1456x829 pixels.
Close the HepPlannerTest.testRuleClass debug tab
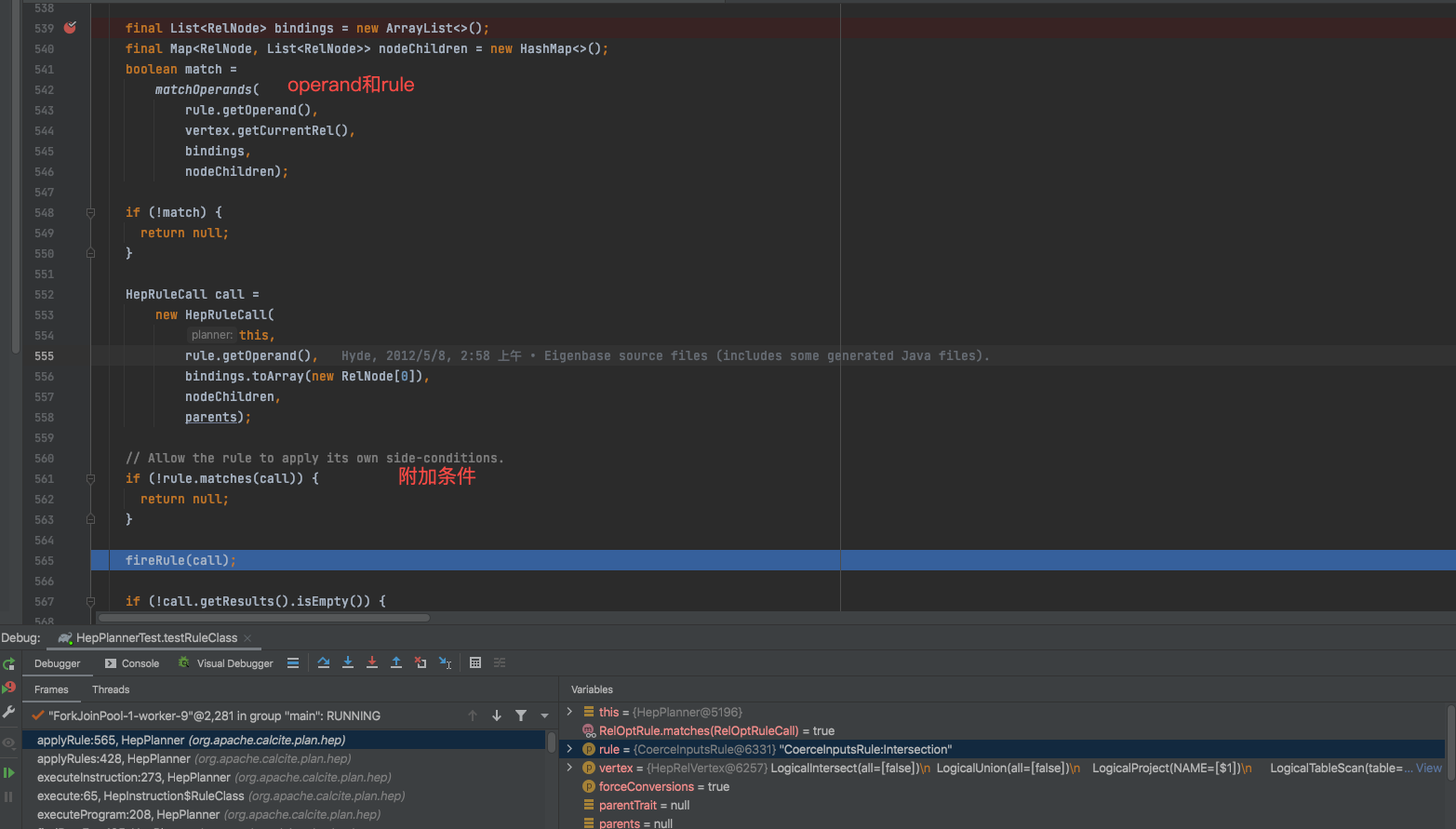click(247, 638)
